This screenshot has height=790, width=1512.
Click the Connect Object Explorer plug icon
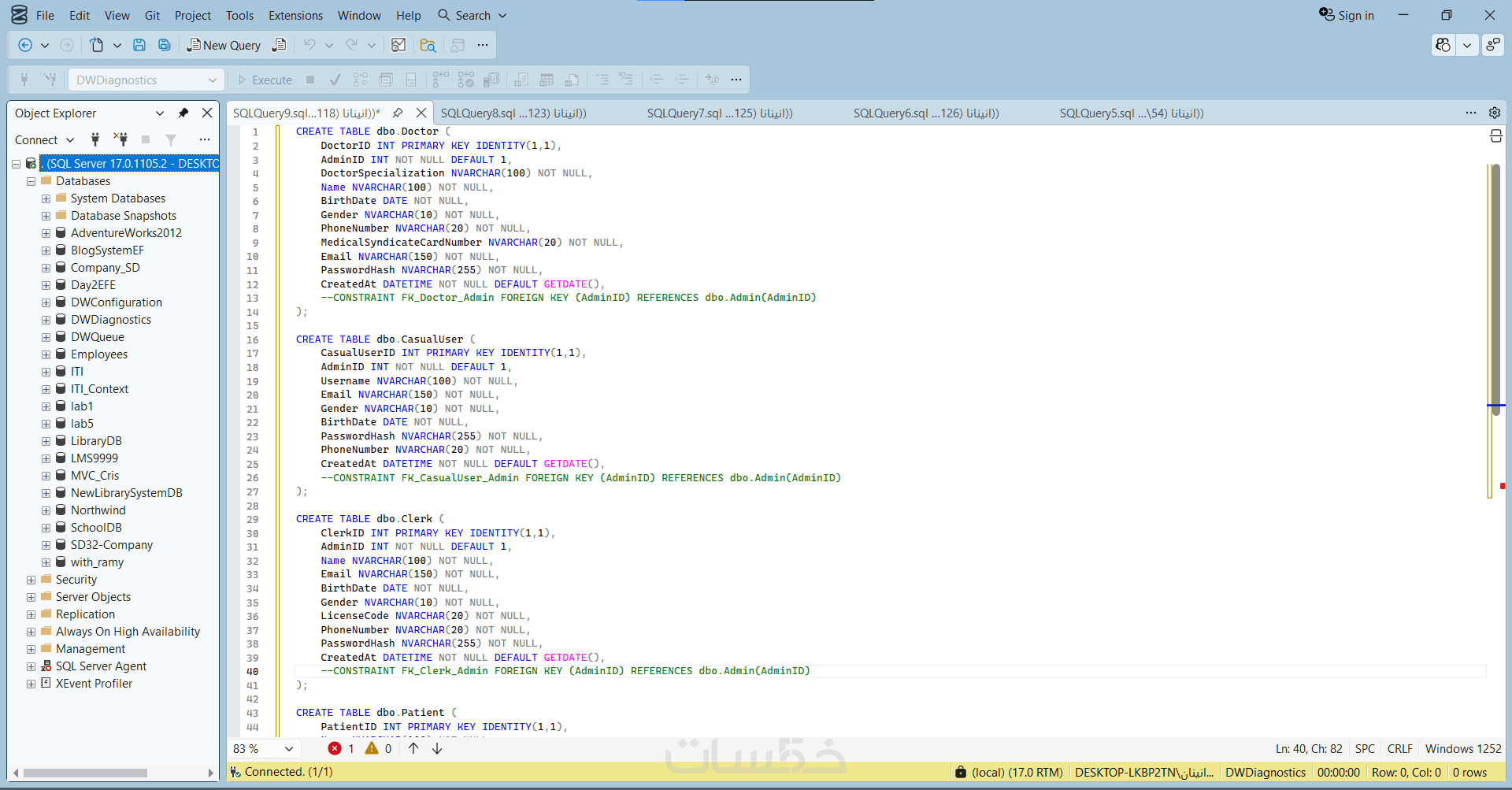pyautogui.click(x=95, y=139)
